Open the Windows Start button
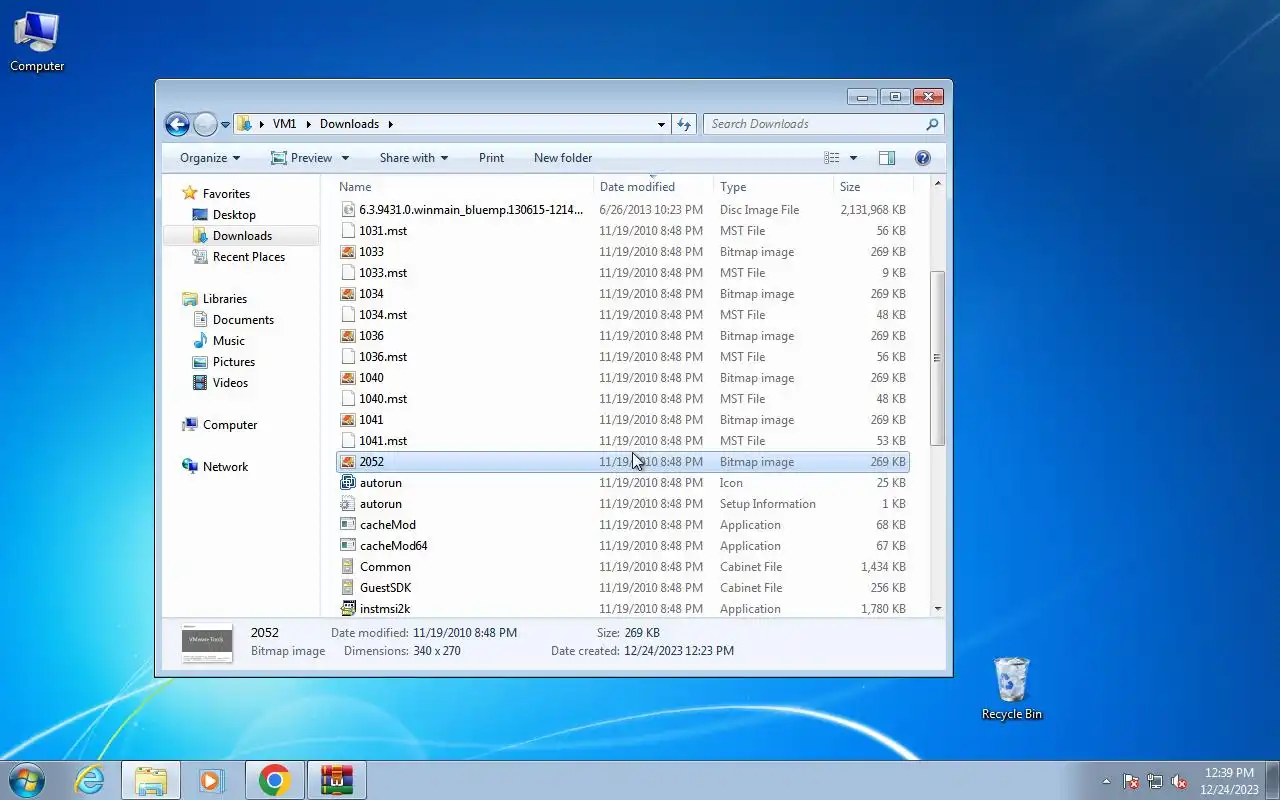This screenshot has height=800, width=1280. pos(27,780)
